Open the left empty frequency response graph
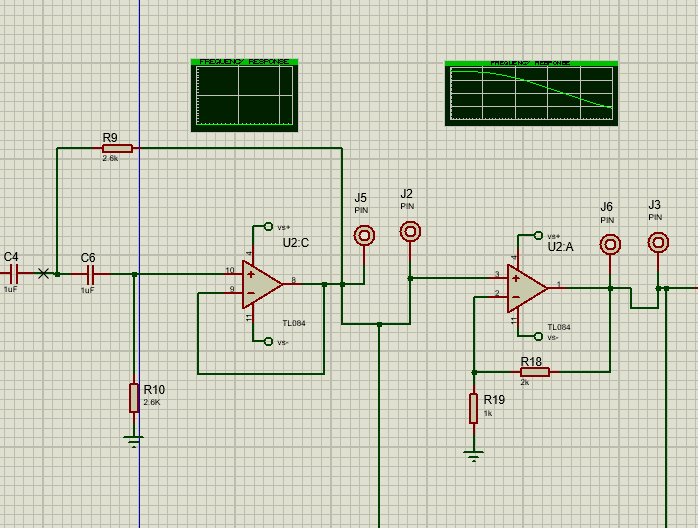698x528 pixels. [244, 95]
